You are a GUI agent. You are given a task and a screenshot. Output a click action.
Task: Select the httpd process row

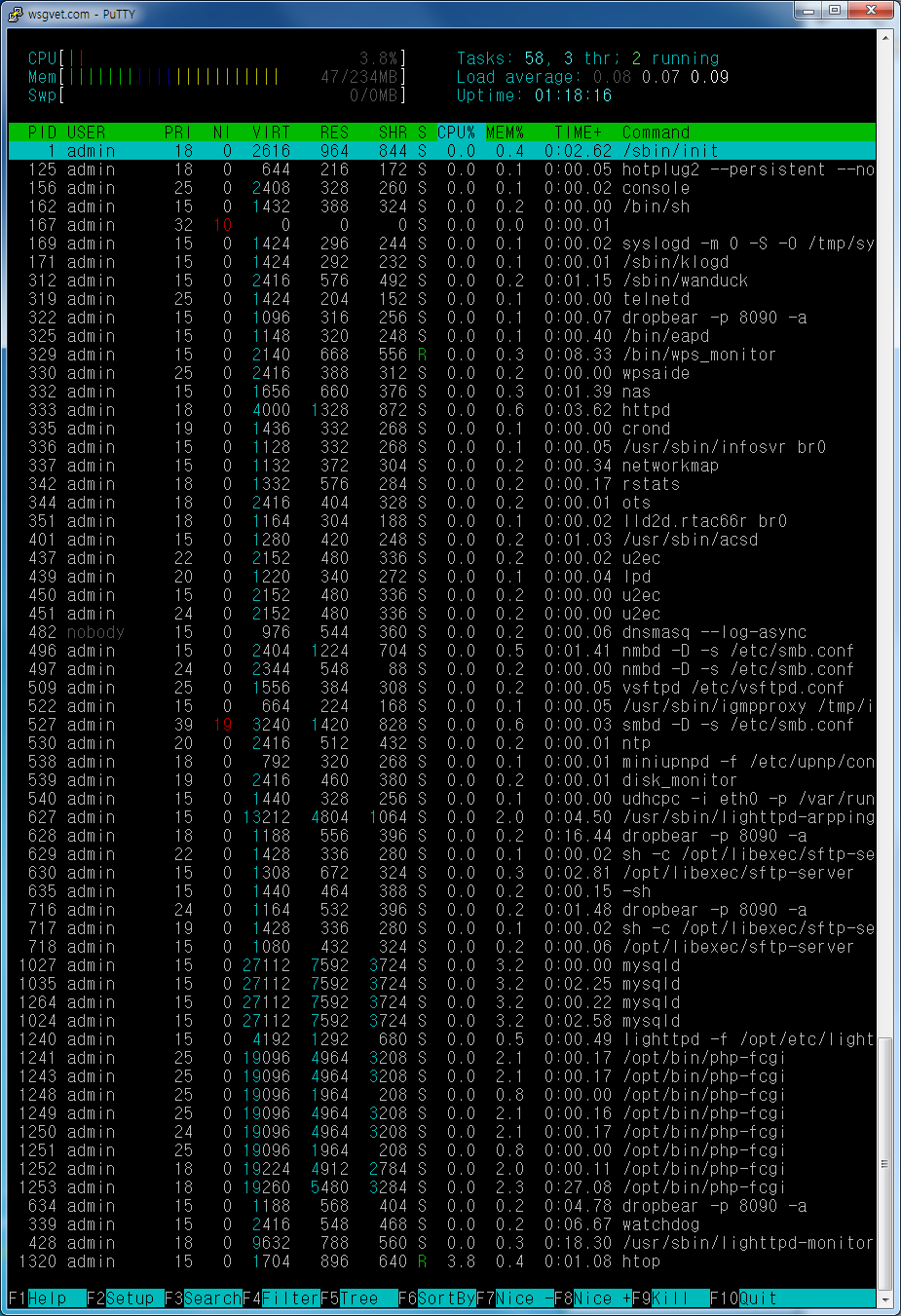click(x=438, y=410)
